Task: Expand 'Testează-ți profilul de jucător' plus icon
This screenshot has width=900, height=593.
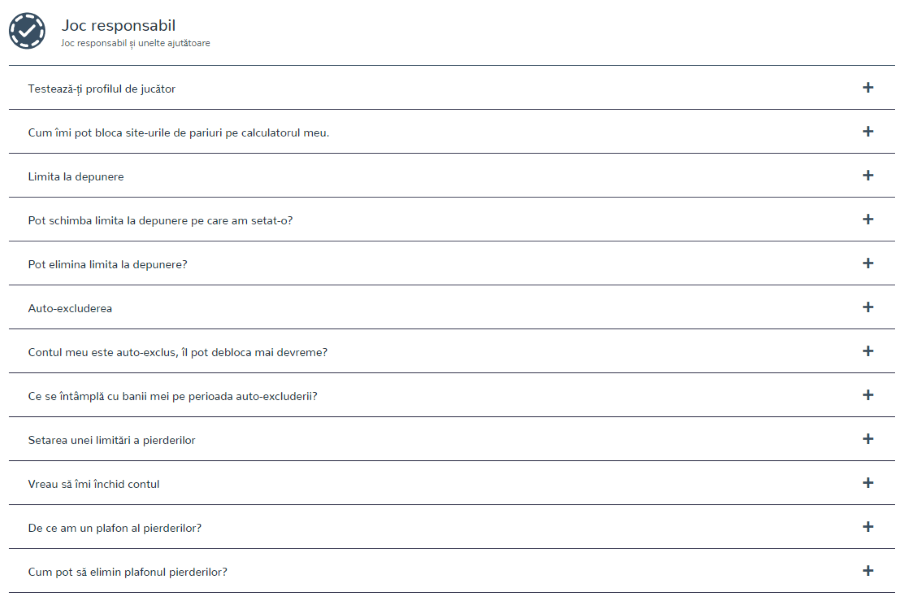Action: point(868,87)
